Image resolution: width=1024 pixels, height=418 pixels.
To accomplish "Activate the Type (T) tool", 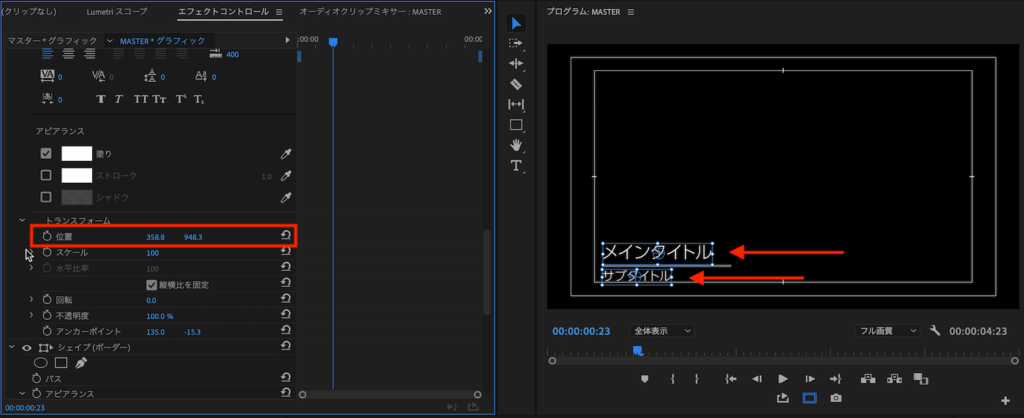I will pos(516,165).
